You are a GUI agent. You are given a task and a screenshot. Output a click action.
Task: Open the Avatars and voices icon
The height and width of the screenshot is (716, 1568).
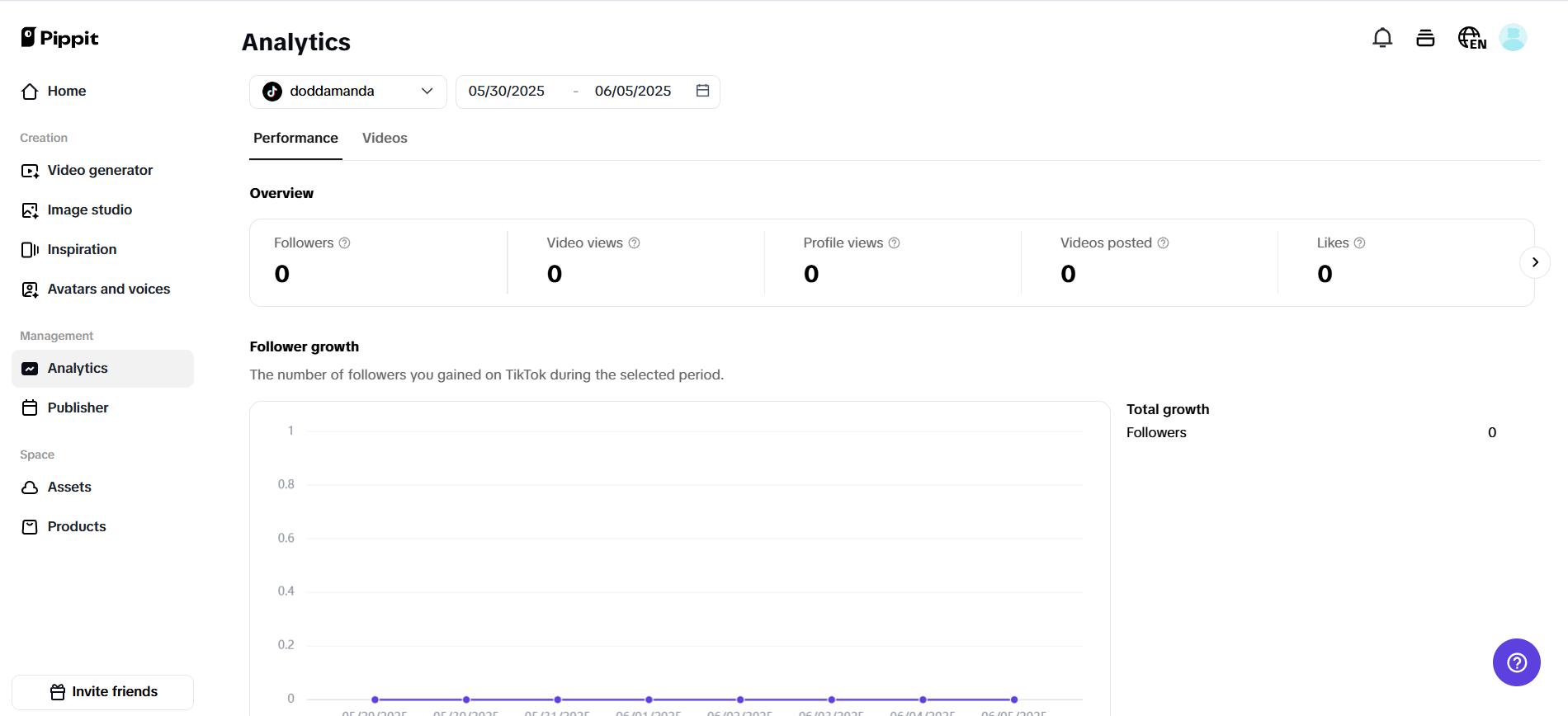pyautogui.click(x=30, y=290)
